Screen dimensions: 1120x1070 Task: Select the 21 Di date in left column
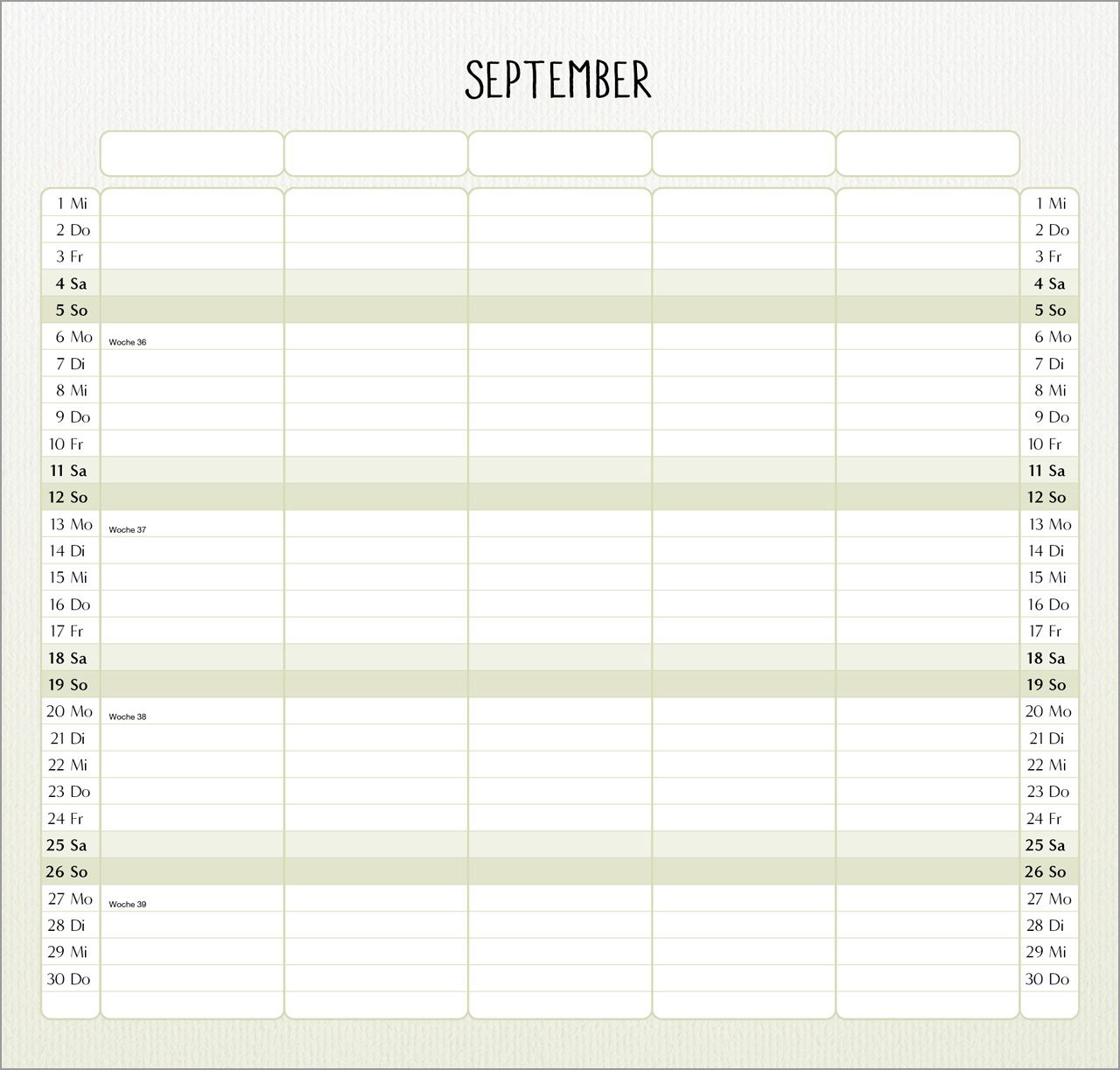[68, 738]
